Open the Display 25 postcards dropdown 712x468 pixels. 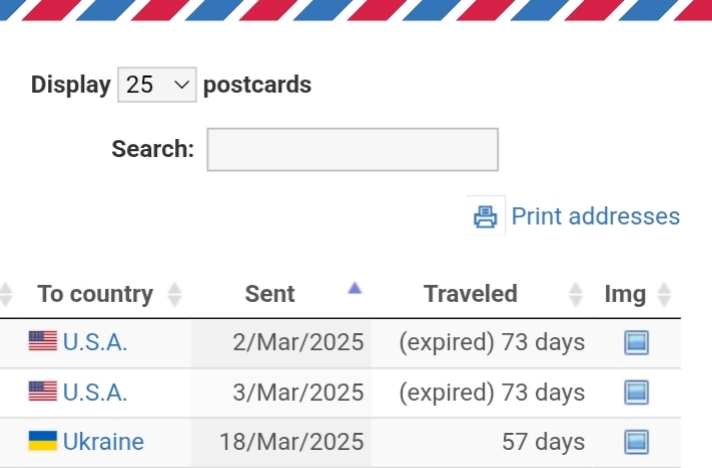coord(157,85)
